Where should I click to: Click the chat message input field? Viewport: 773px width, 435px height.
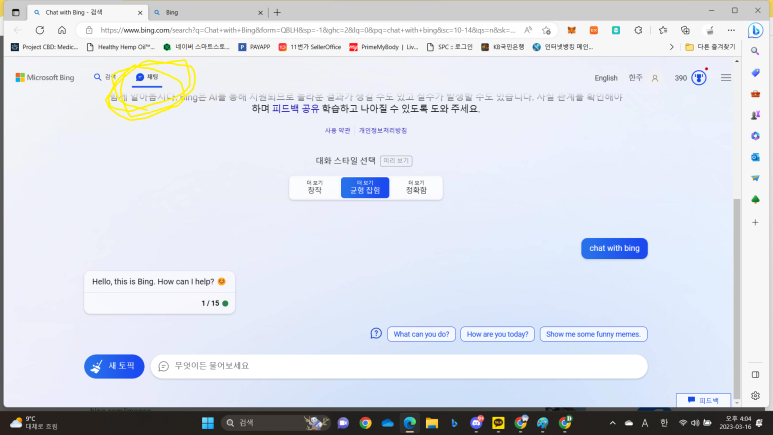399,366
